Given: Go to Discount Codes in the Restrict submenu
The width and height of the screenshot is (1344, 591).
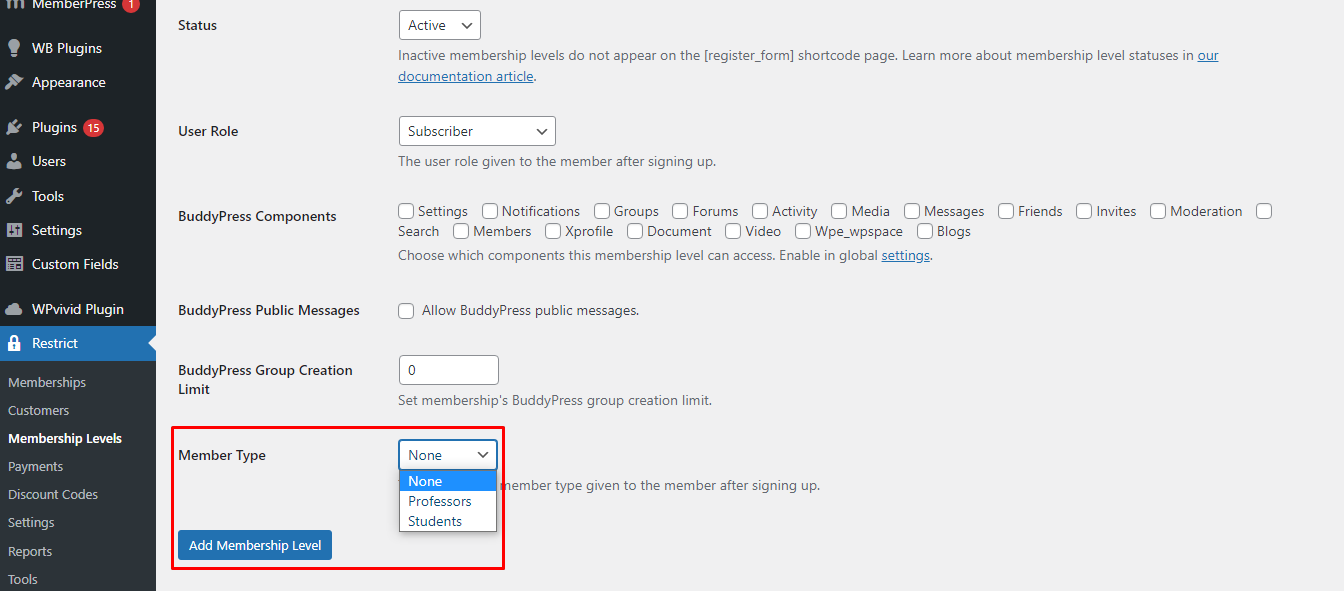Looking at the screenshot, I should tap(52, 494).
